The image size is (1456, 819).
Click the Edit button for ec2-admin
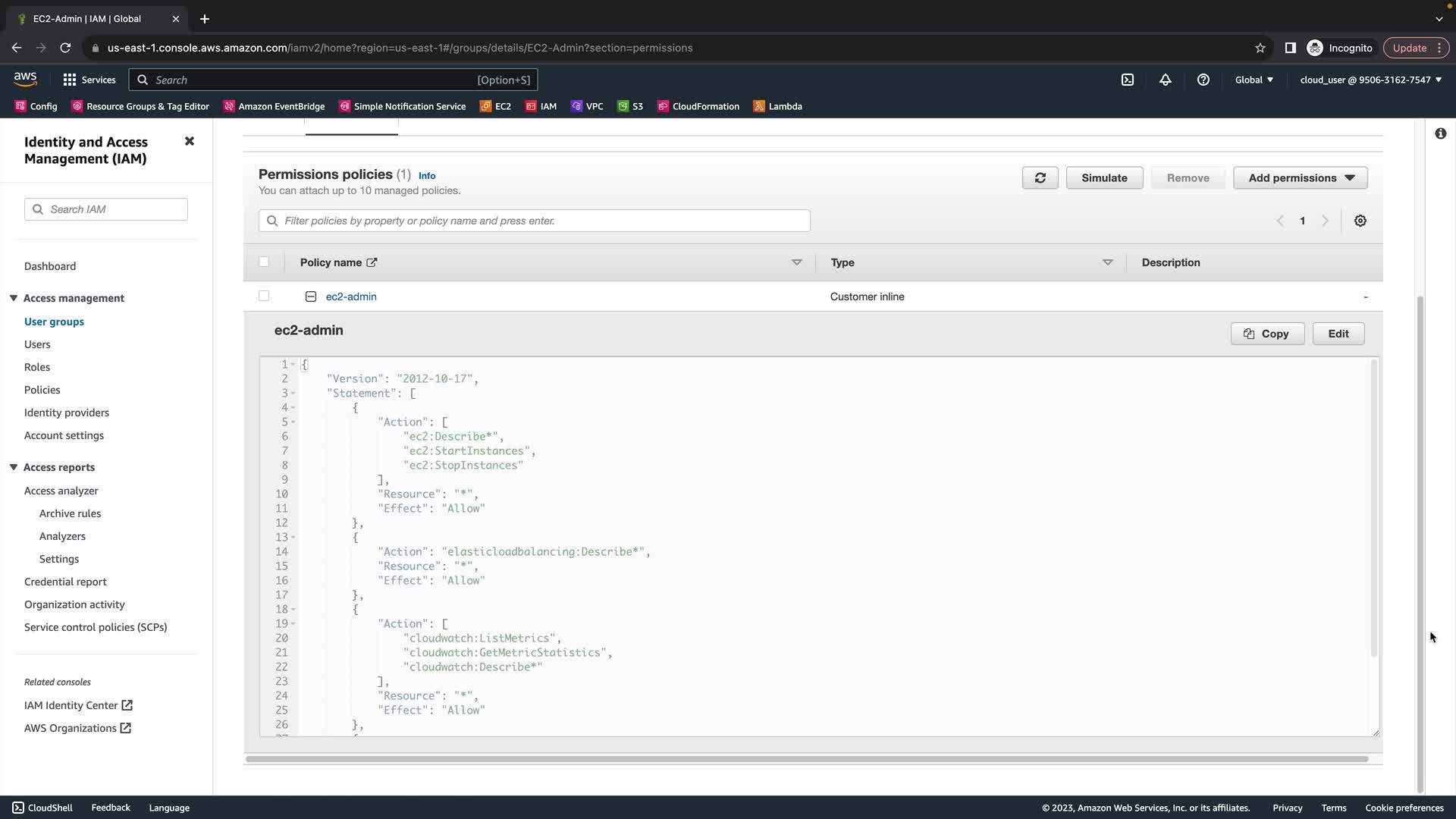pyautogui.click(x=1338, y=334)
